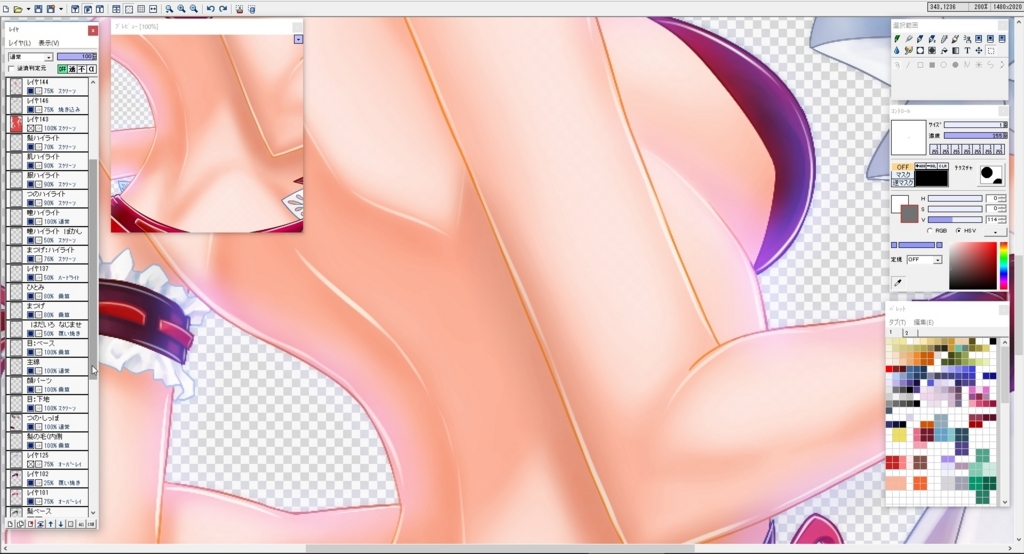The height and width of the screenshot is (554, 1024).
Task: Click the fit-to-width arrows toolbar icon
Action: pyautogui.click(x=153, y=9)
